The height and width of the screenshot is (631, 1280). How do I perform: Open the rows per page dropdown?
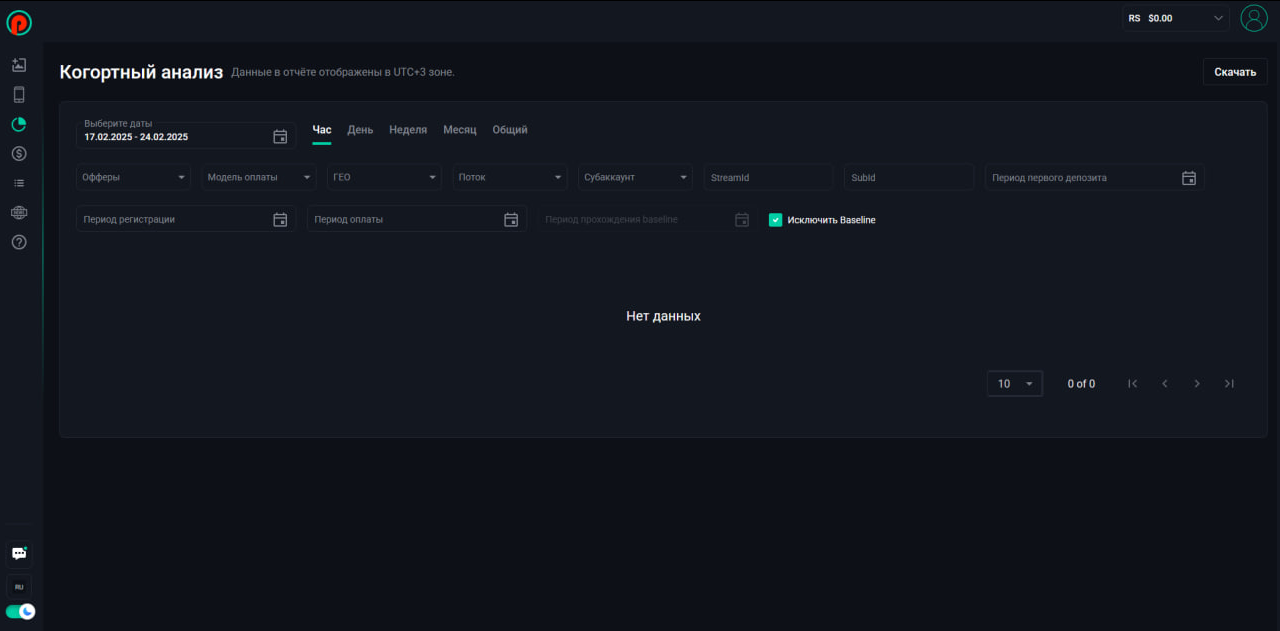(1014, 384)
